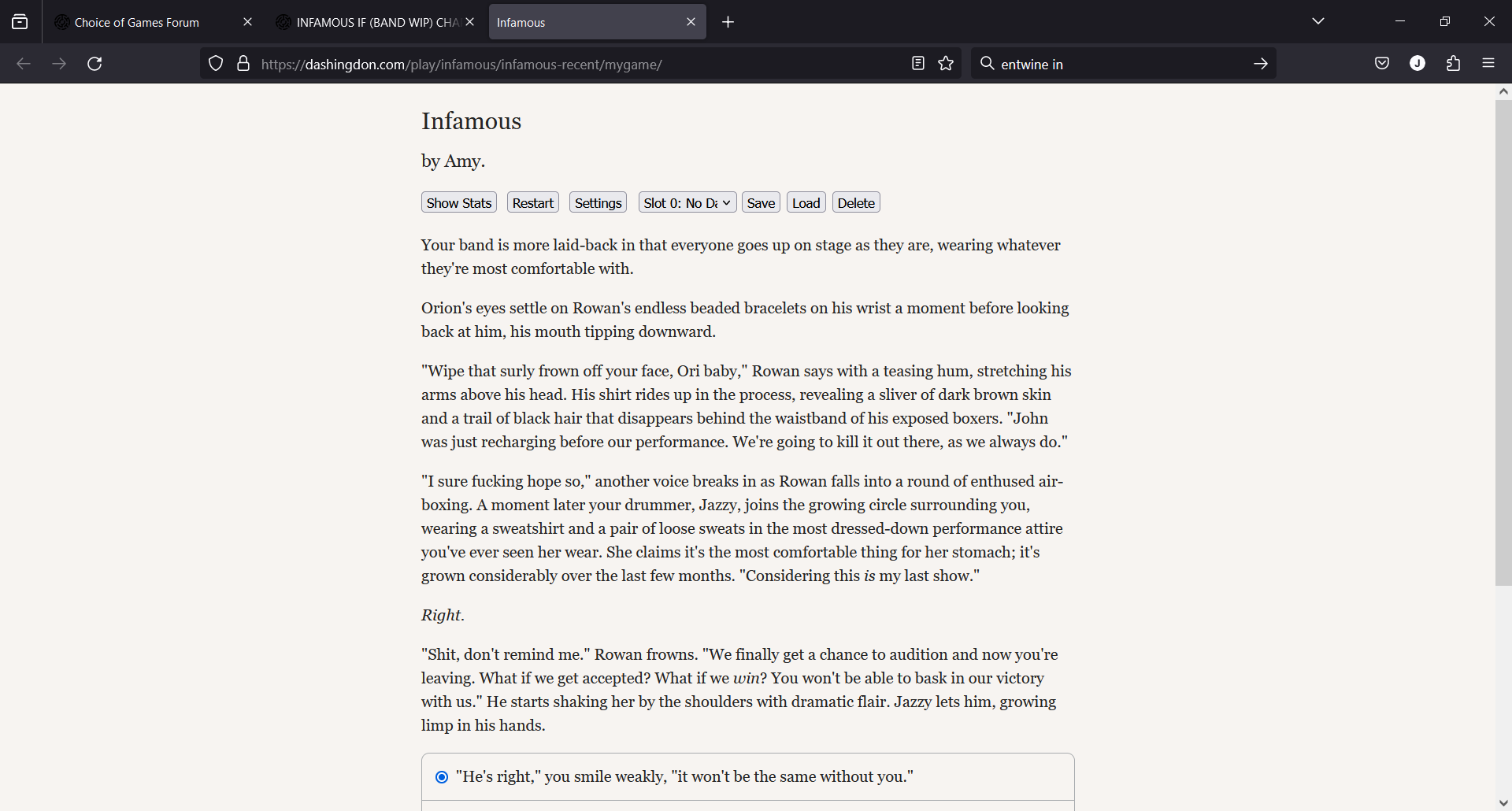Click the 'Infamous' game title heading
The height and width of the screenshot is (811, 1512).
(x=471, y=120)
